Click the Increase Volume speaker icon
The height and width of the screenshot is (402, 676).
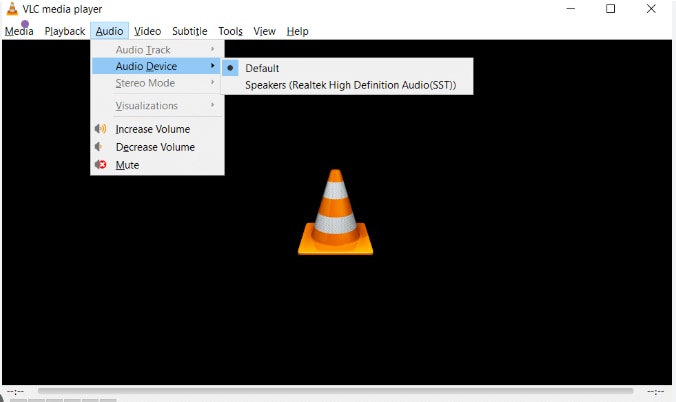(100, 129)
